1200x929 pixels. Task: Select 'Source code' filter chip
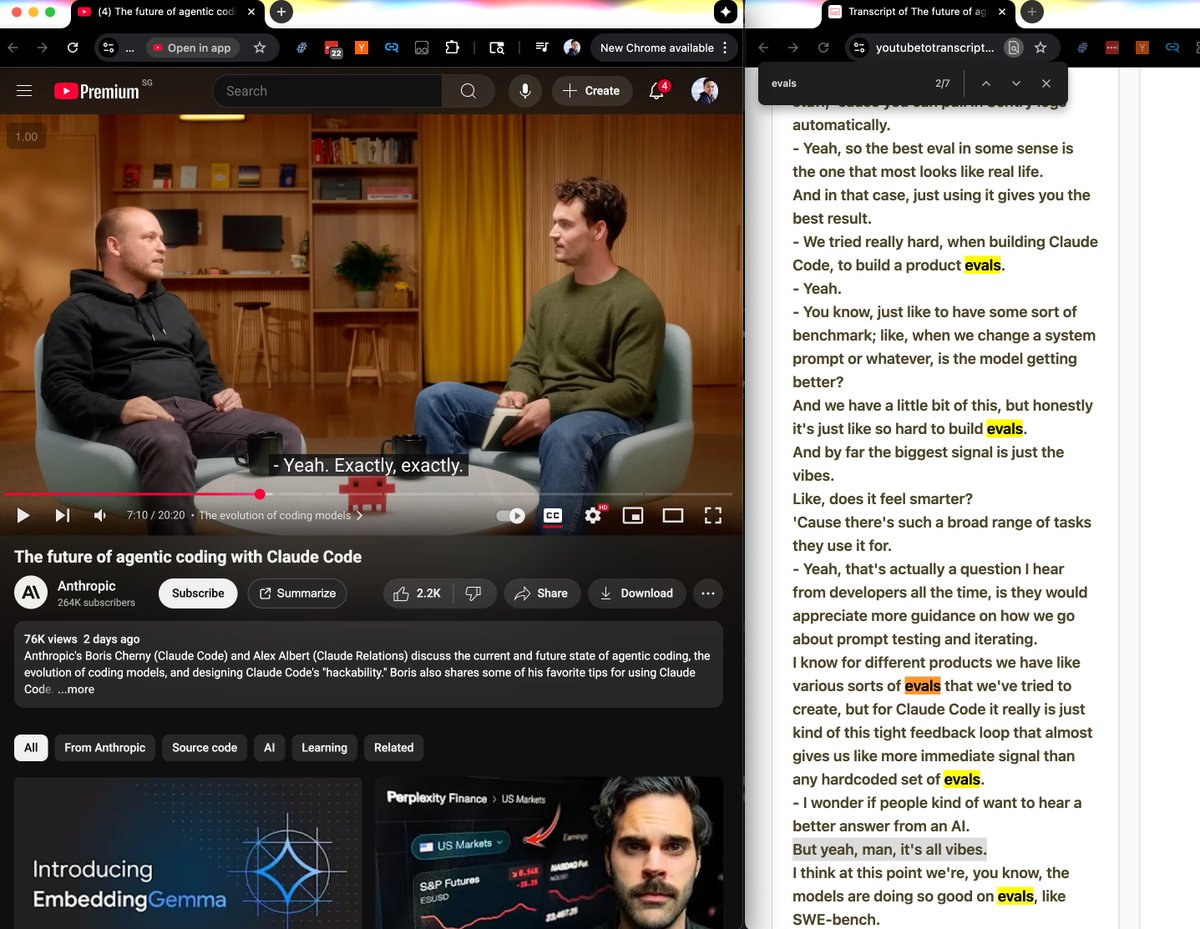pos(205,747)
